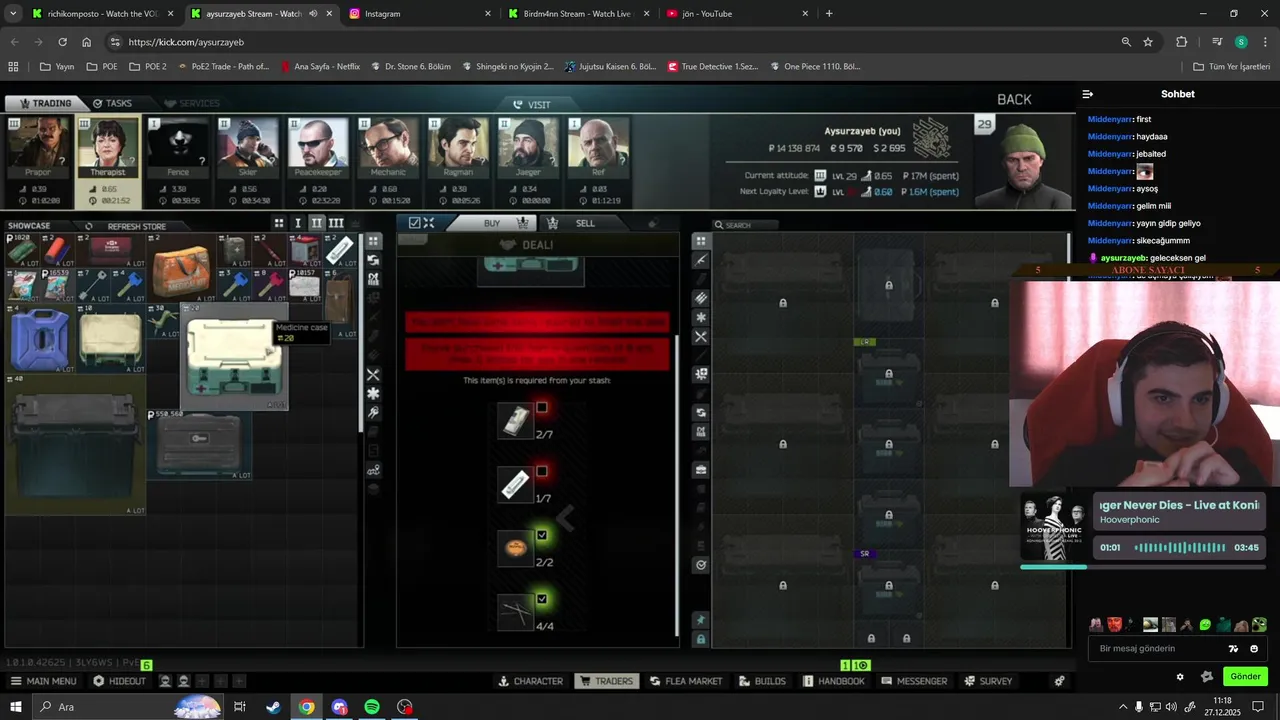The image size is (1280, 720).
Task: Open Chrome three-dot menu
Action: point(1265,42)
